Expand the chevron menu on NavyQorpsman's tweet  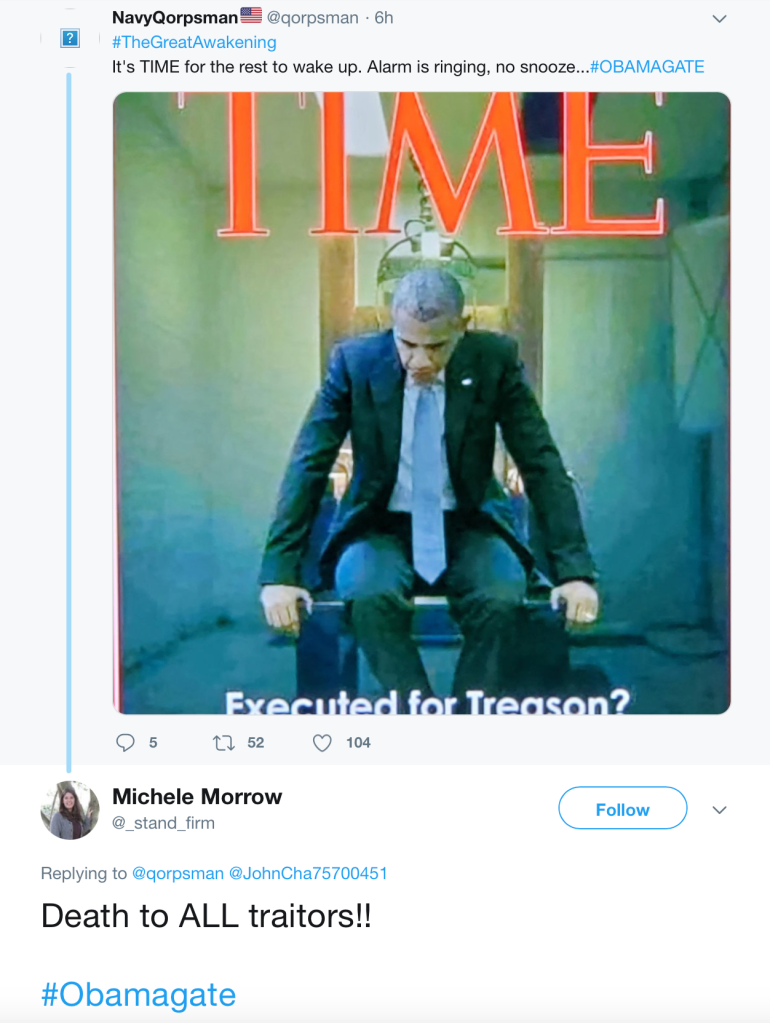(719, 18)
